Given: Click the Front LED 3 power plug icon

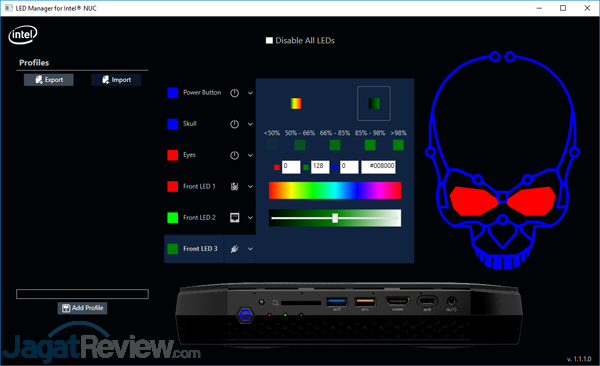Looking at the screenshot, I should coord(235,249).
